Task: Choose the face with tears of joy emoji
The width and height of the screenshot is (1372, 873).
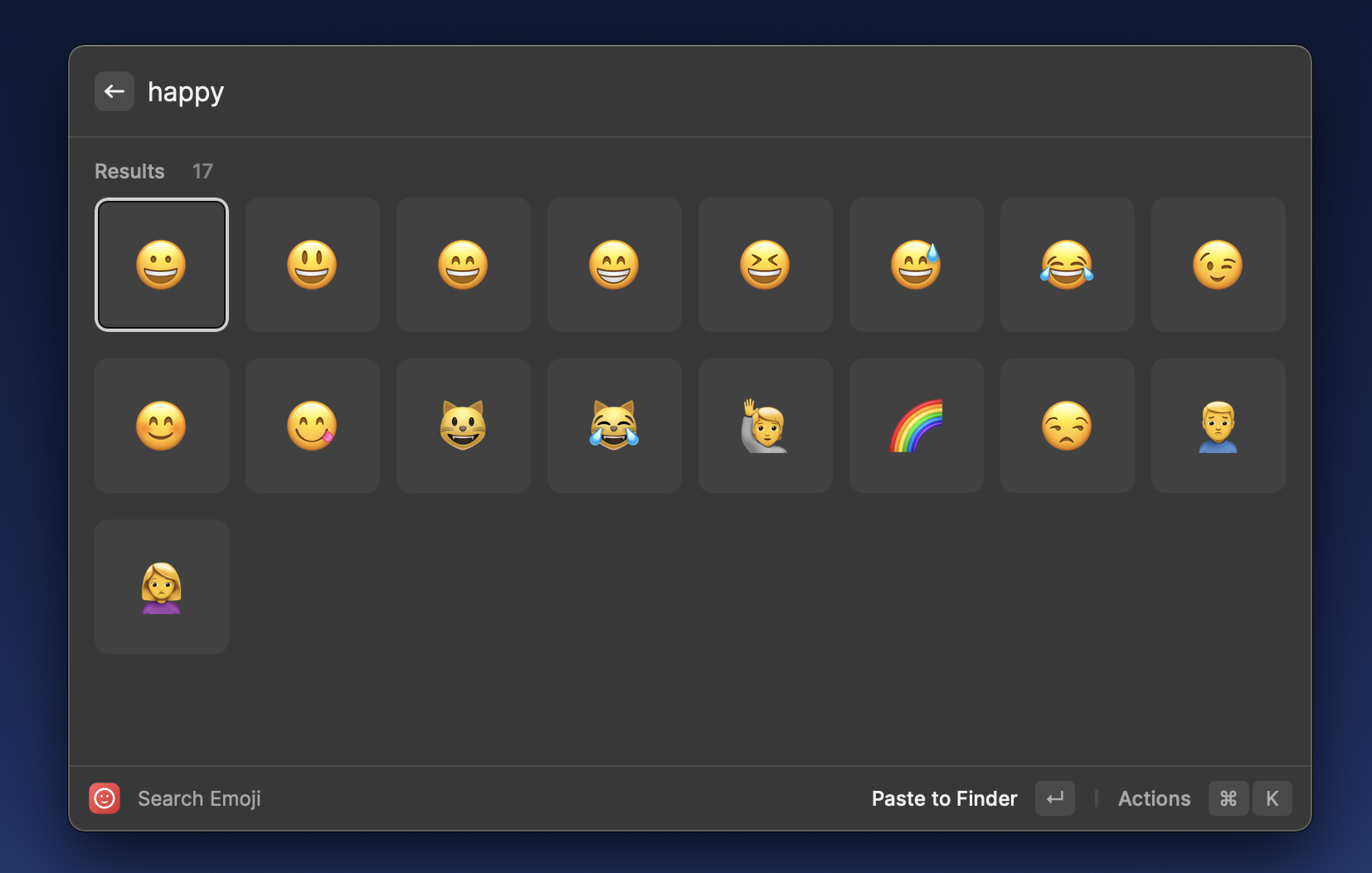Action: (x=1068, y=265)
